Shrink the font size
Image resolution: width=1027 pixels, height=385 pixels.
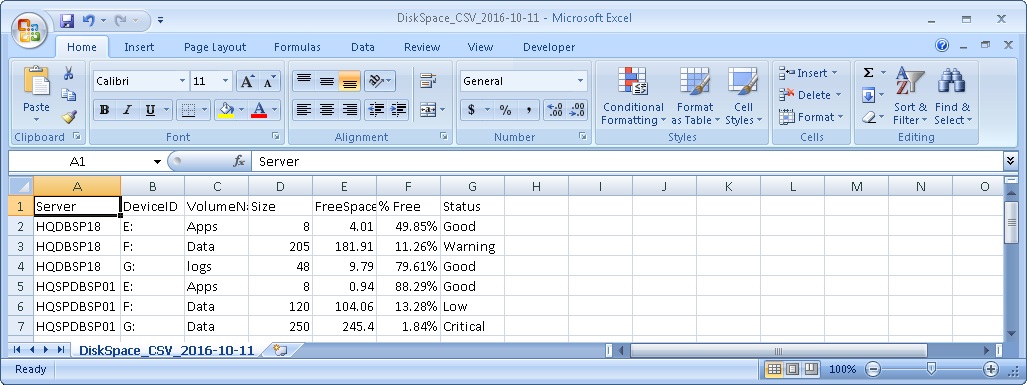[x=269, y=81]
